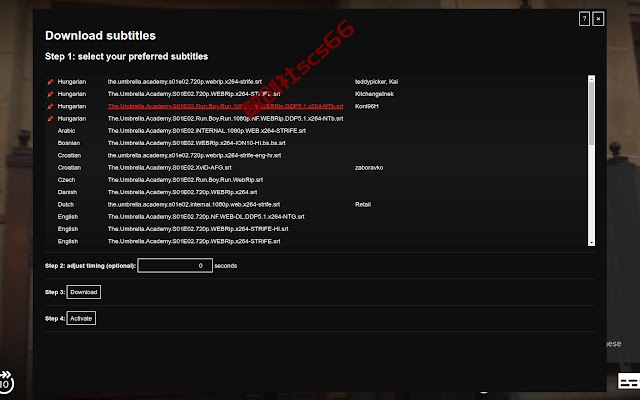Click the scrollbar down arrow of subtitle list
Screen dimensions: 640x400
[591, 243]
